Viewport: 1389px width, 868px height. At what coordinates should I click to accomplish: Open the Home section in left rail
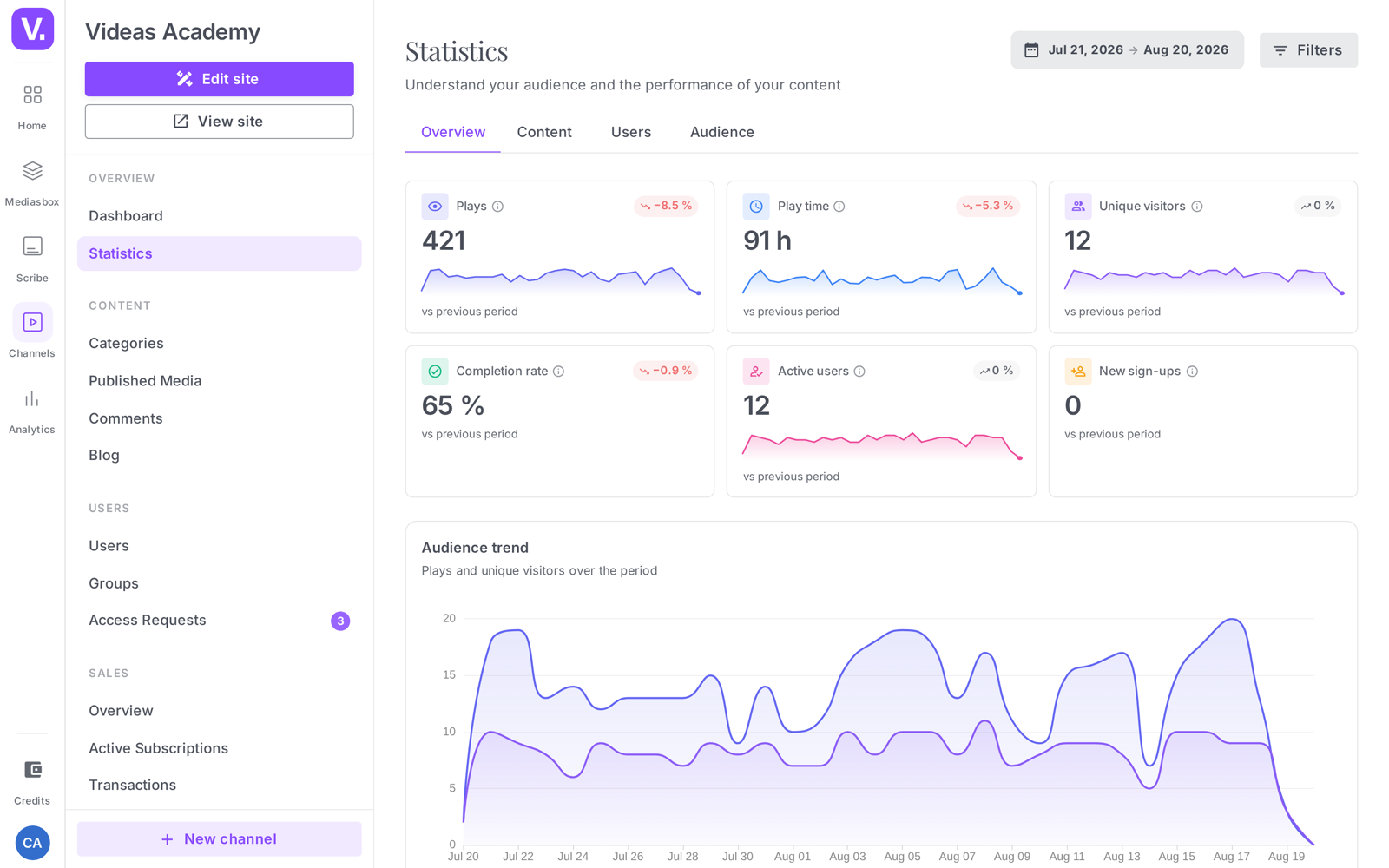point(32,107)
